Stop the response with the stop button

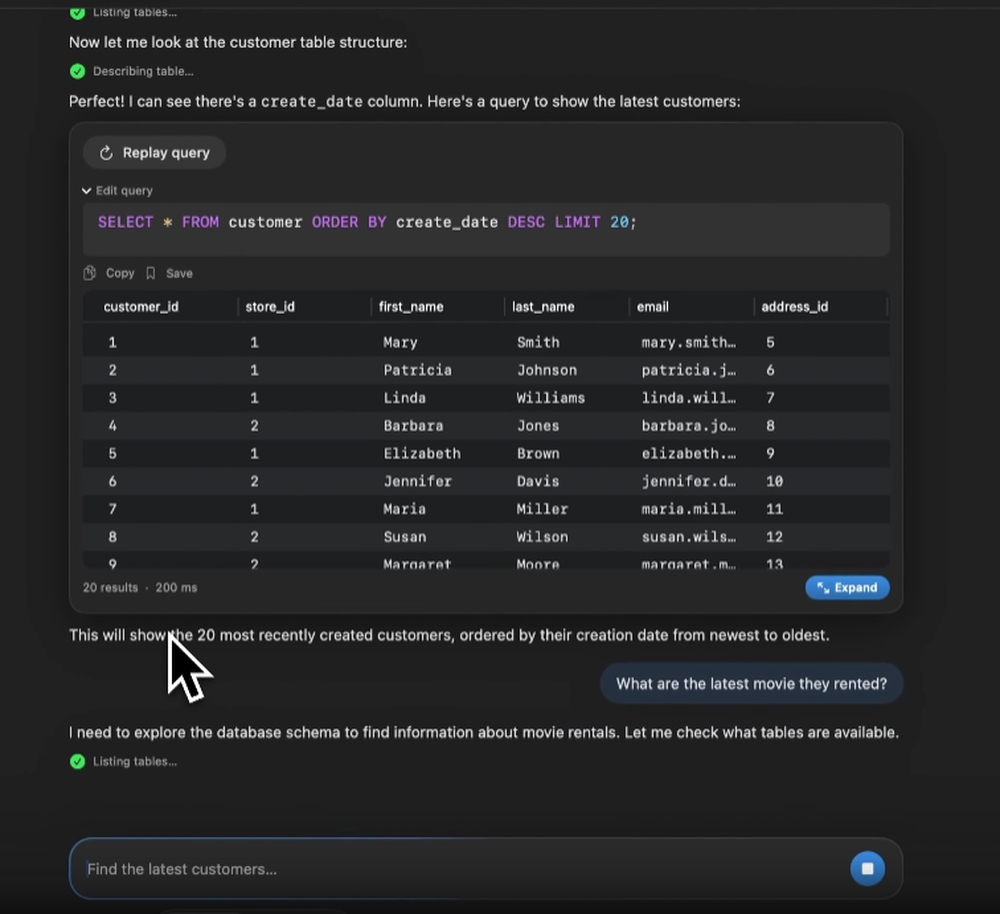point(867,868)
